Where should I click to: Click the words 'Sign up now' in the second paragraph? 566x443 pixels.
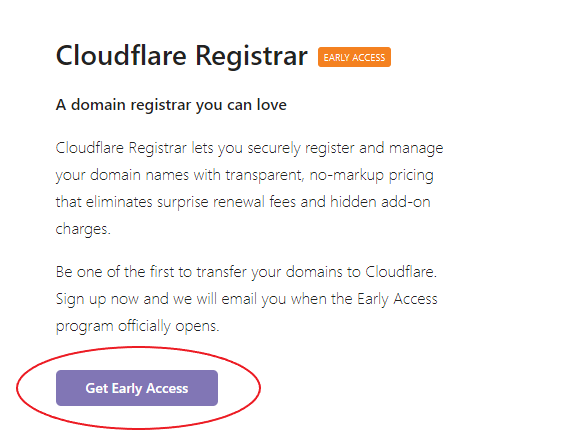pos(97,299)
